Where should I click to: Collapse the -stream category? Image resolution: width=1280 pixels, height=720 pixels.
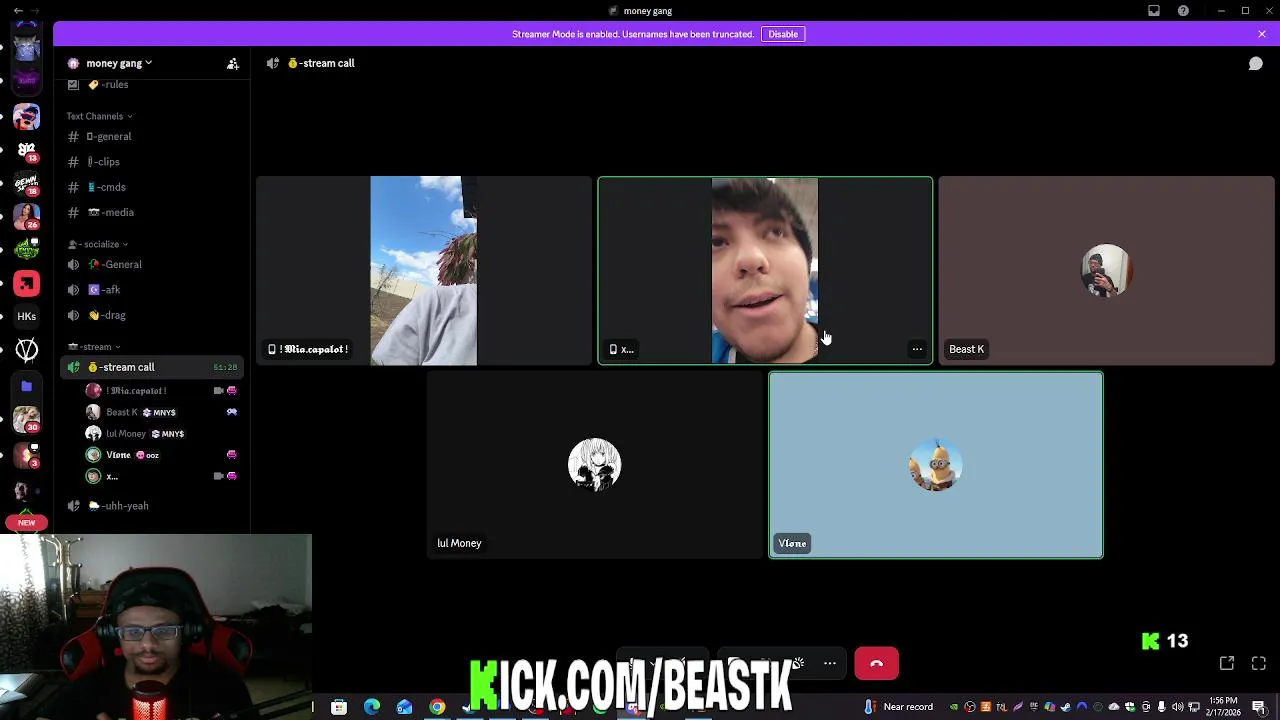tap(94, 347)
